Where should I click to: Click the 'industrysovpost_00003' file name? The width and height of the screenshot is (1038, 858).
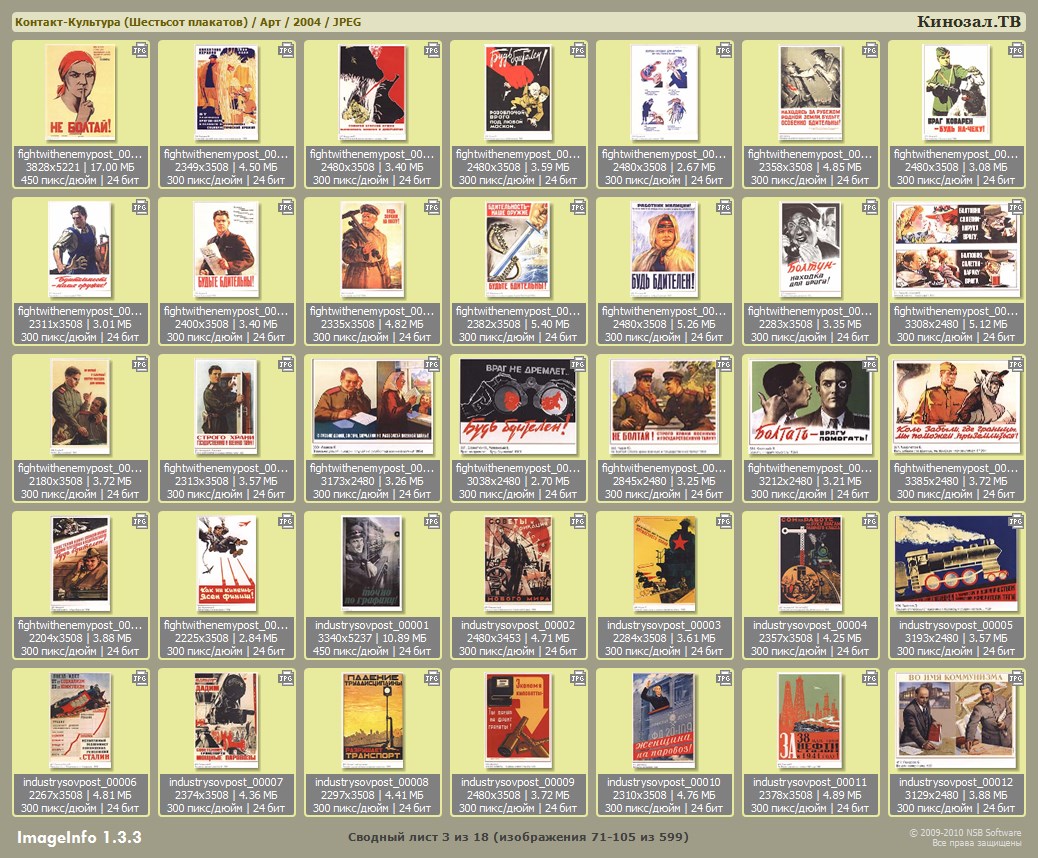click(x=664, y=625)
